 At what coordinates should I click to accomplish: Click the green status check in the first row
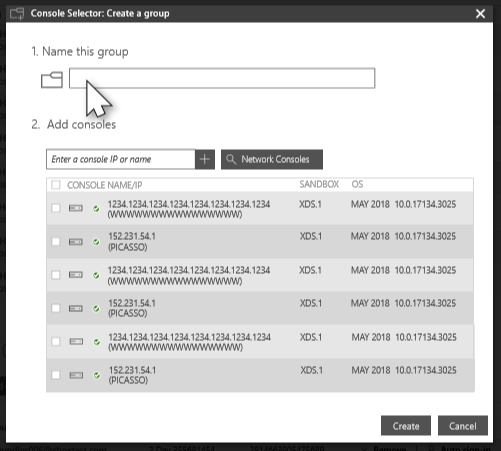tap(96, 209)
